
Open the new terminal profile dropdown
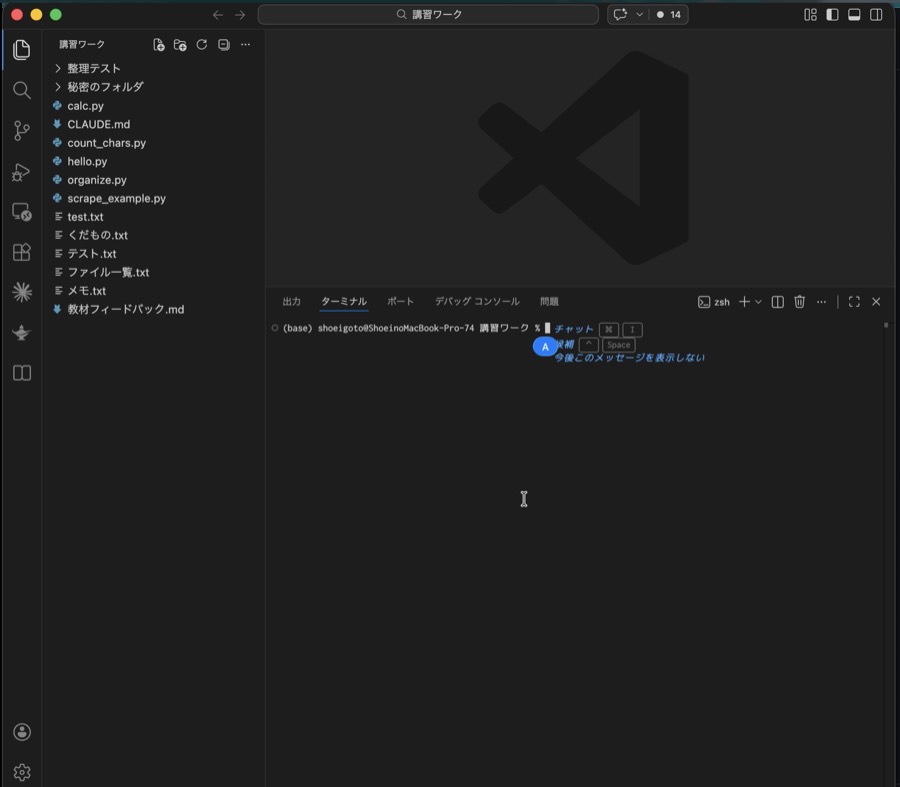click(x=758, y=302)
